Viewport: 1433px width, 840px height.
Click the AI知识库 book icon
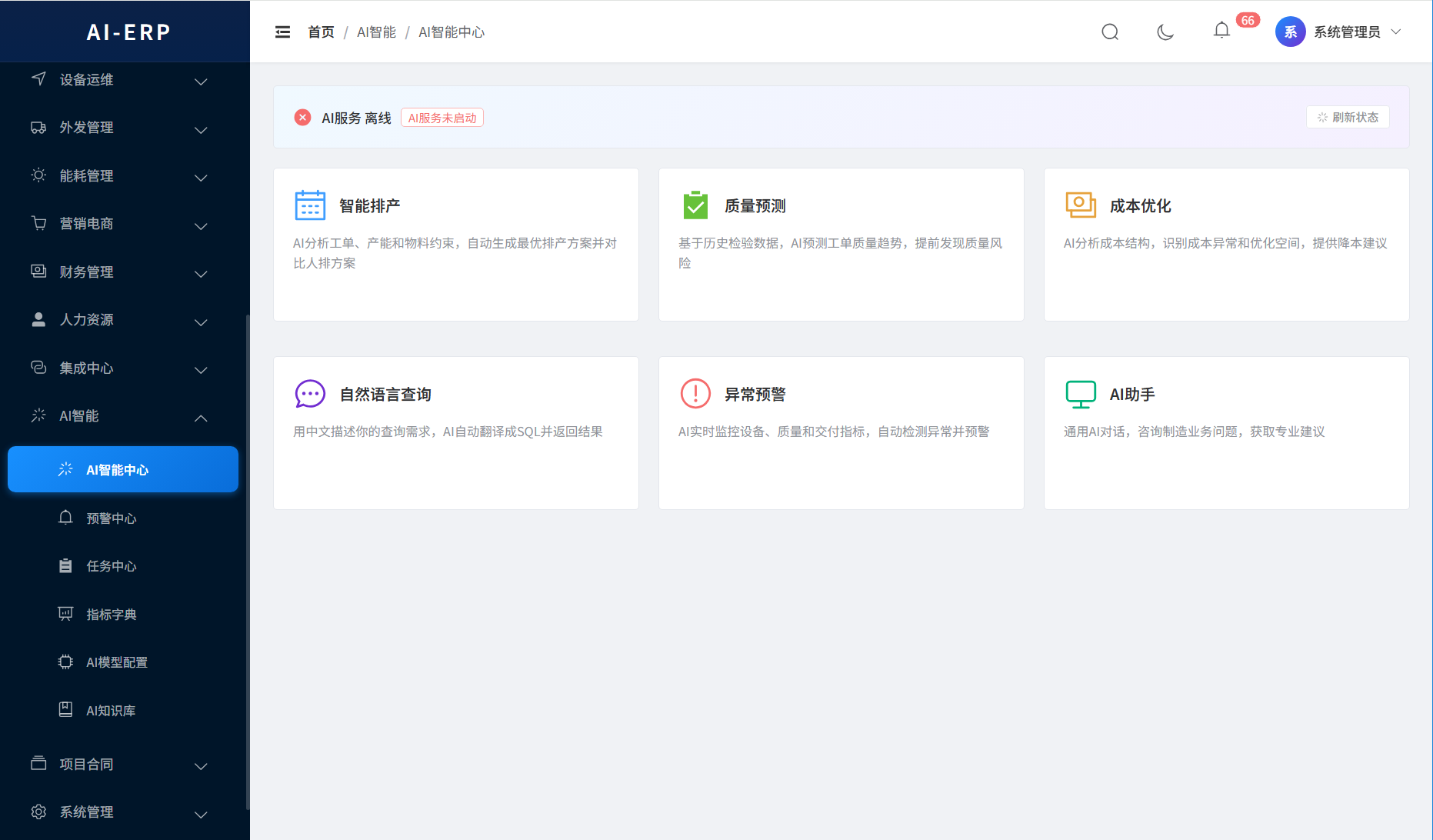[x=65, y=709]
